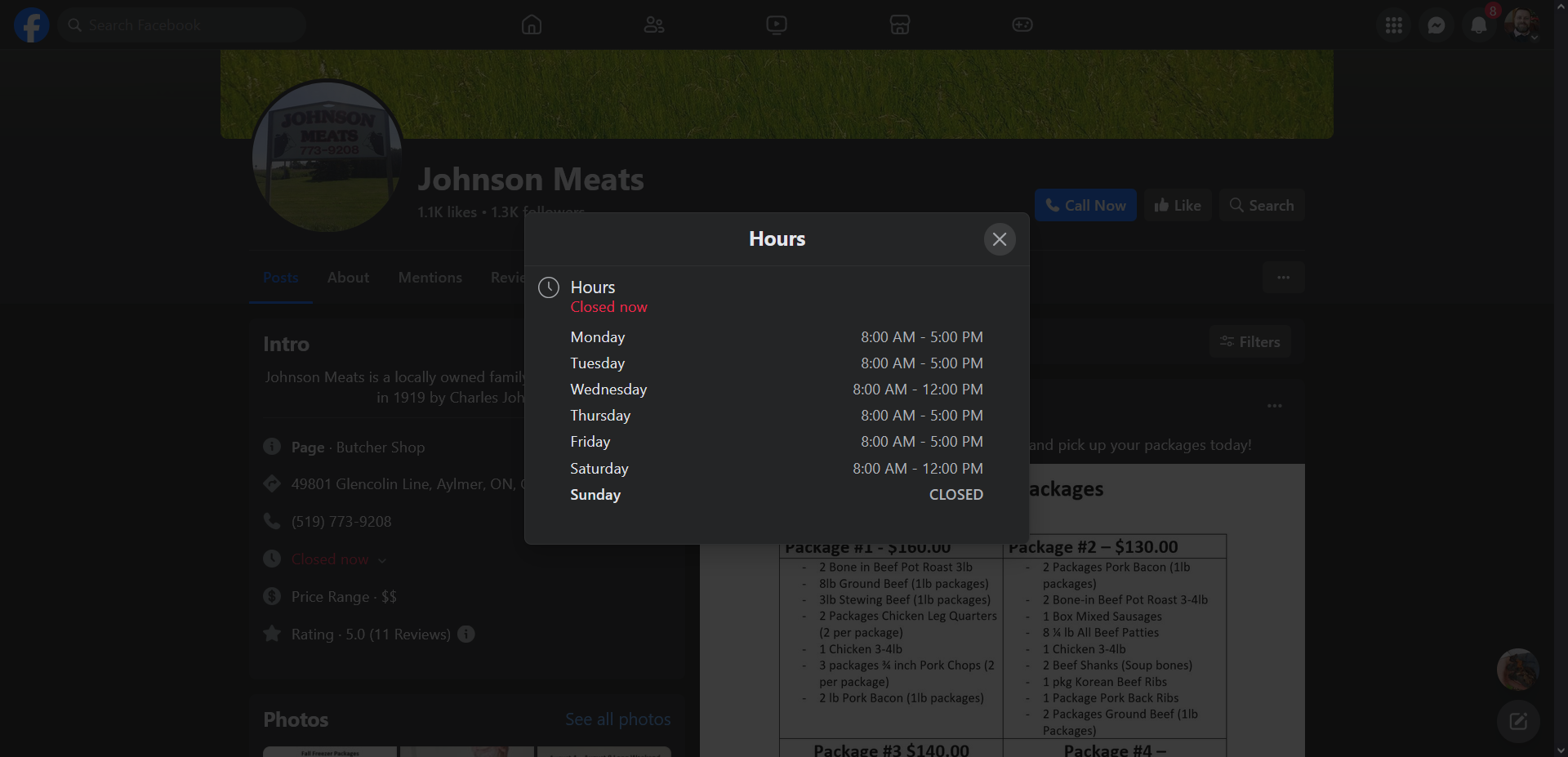Open the page tabs more options button
1568x757 pixels.
(x=1284, y=278)
